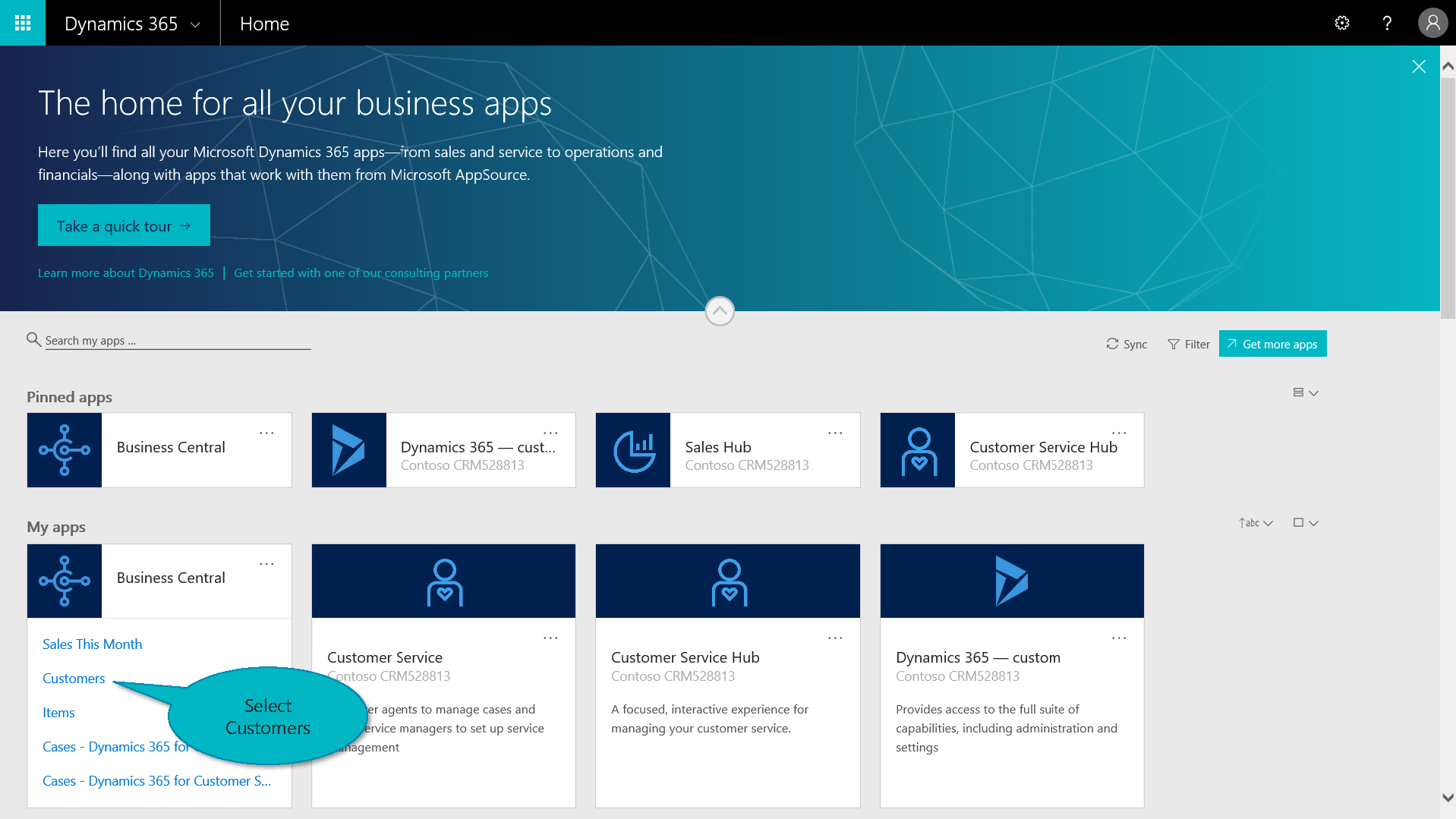Open the user account avatar
This screenshot has width=1456, height=819.
[1432, 23]
